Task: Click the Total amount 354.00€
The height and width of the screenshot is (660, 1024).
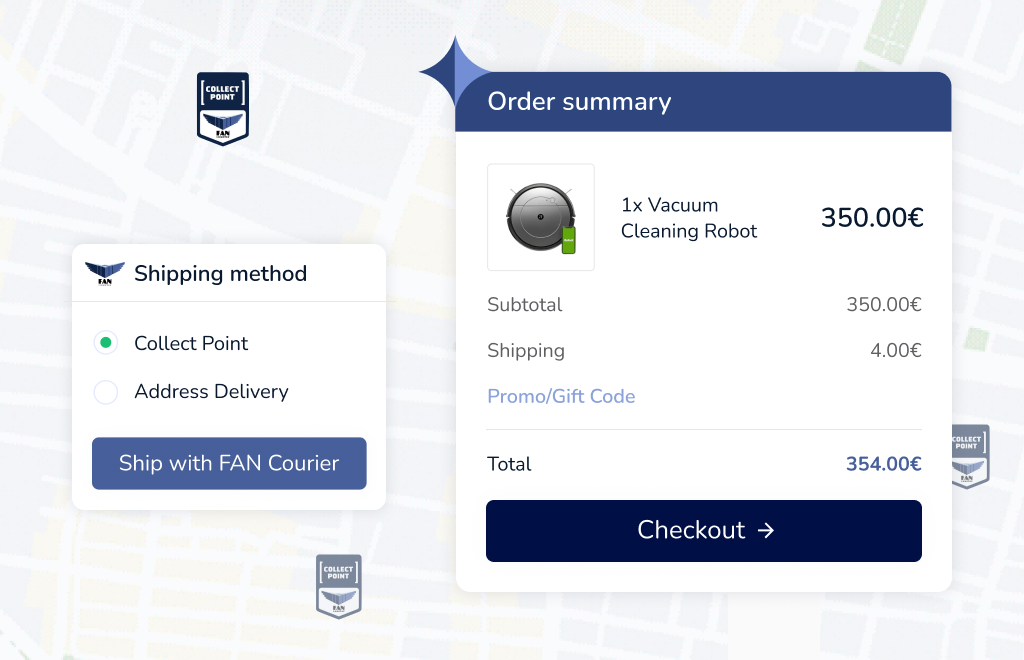Action: (883, 464)
